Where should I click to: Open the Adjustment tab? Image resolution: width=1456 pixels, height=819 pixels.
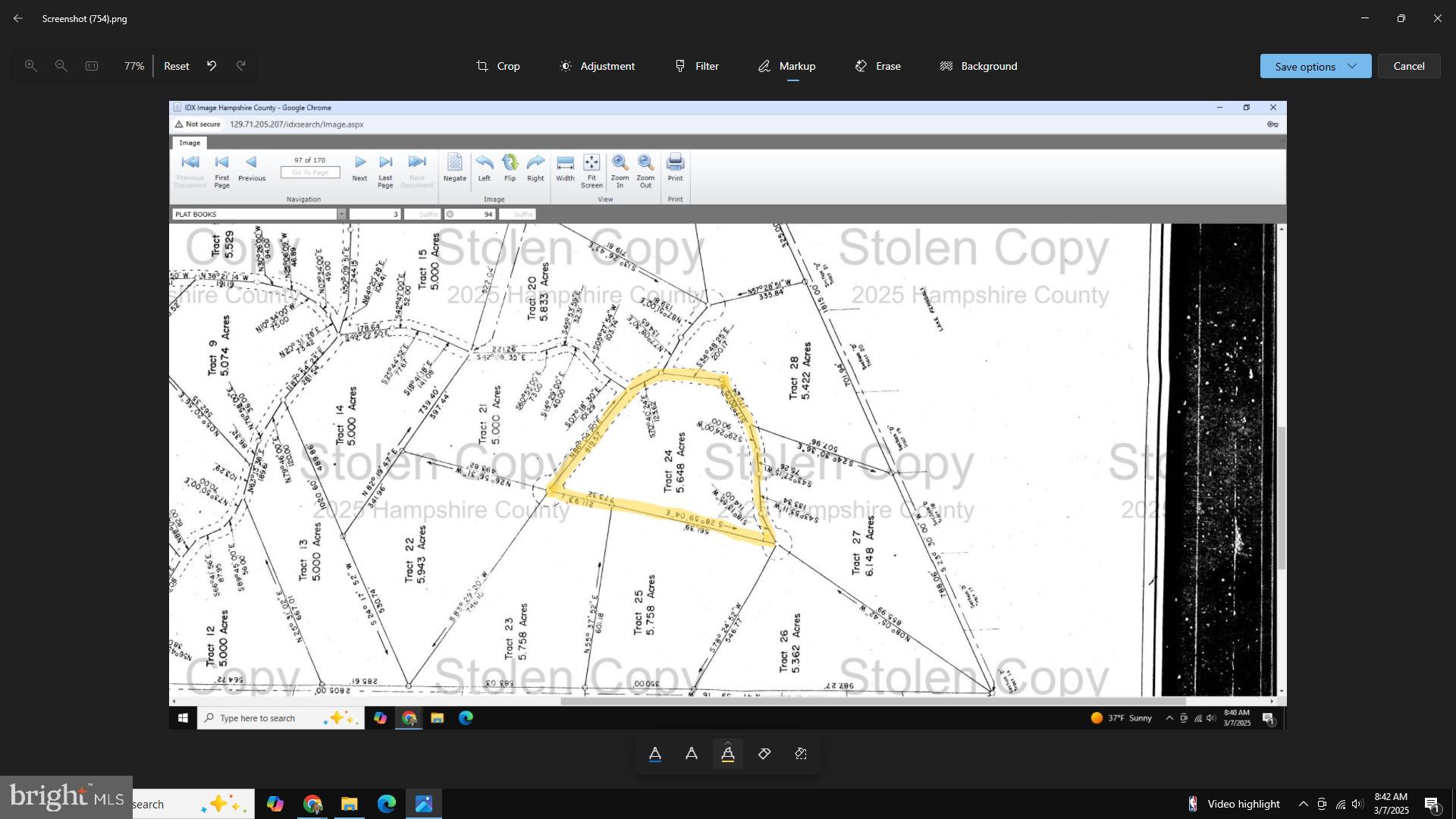pos(597,66)
